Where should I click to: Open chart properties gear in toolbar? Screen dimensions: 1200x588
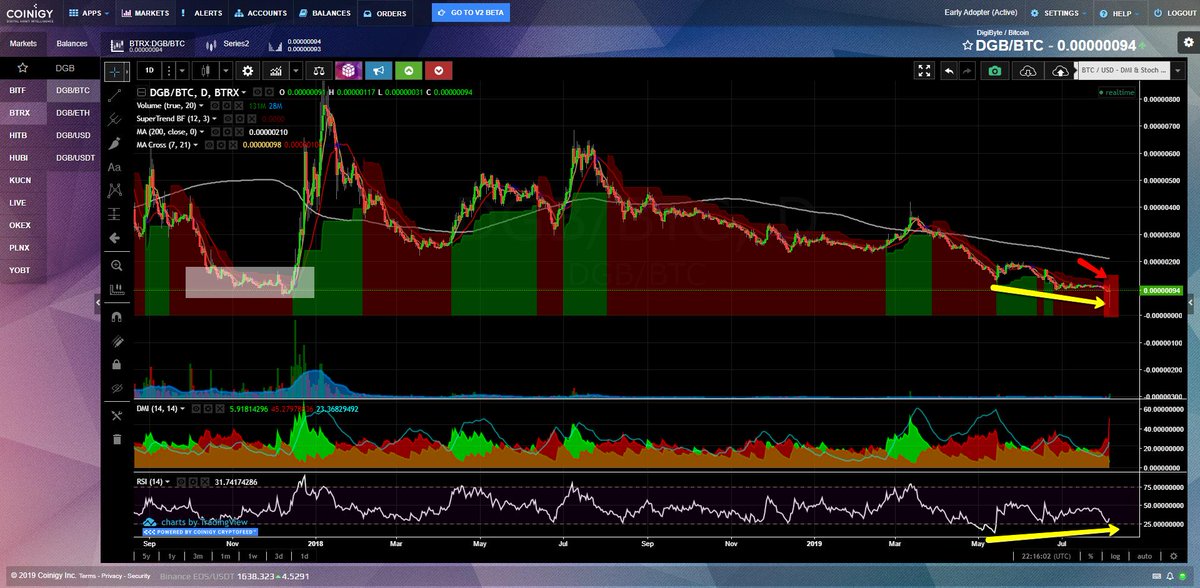248,71
